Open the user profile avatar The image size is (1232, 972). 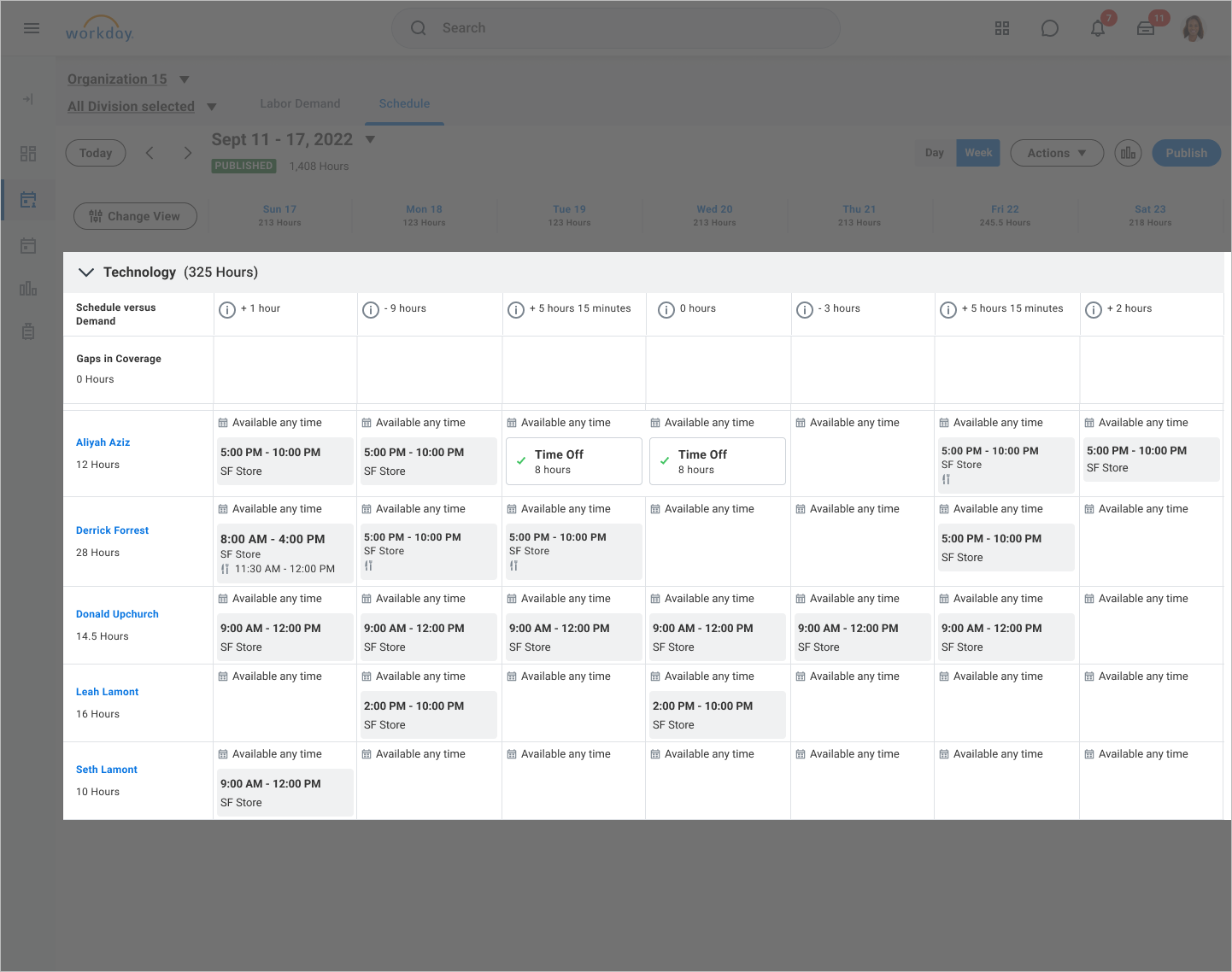pyautogui.click(x=1194, y=28)
